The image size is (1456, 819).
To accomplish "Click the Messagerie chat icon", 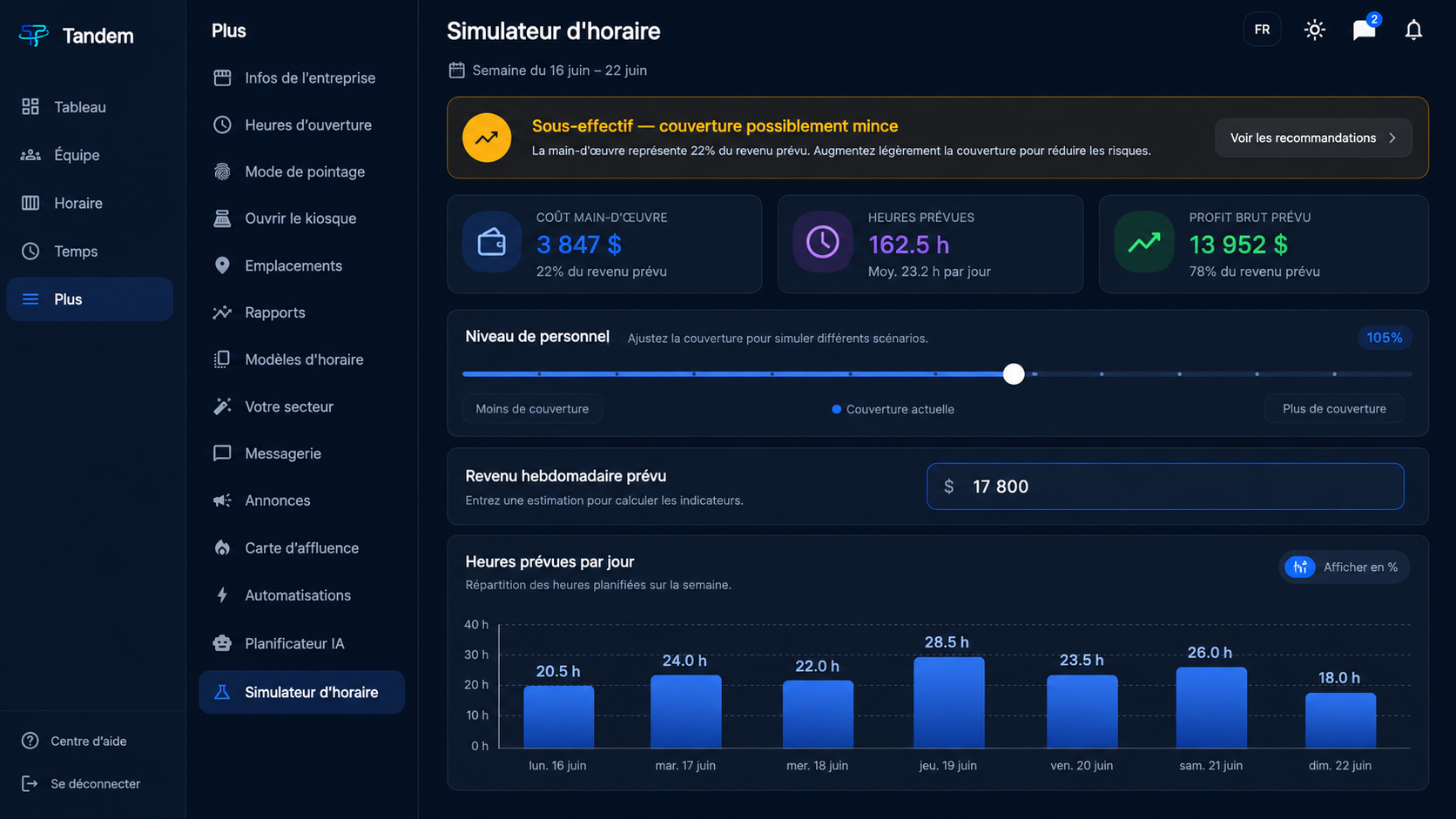I will tap(222, 453).
